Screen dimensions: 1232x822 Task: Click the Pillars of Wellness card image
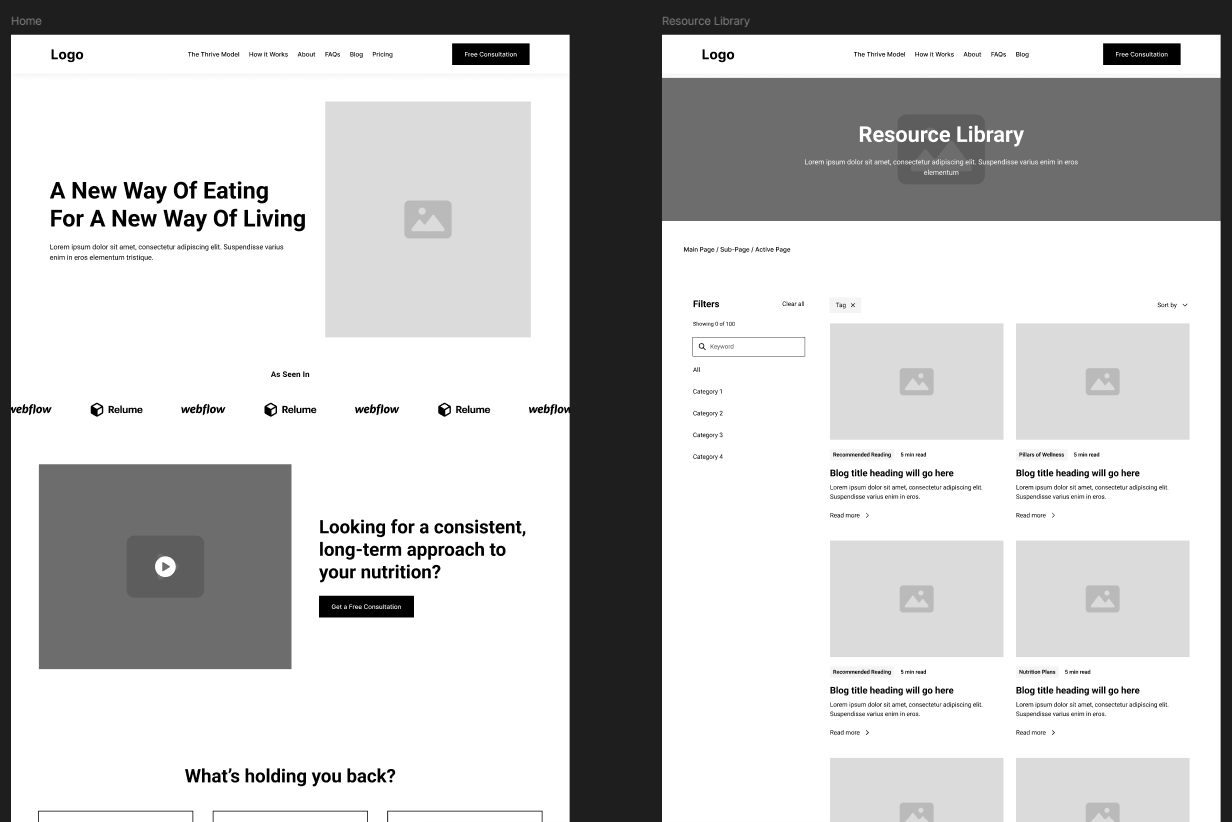coord(1103,381)
